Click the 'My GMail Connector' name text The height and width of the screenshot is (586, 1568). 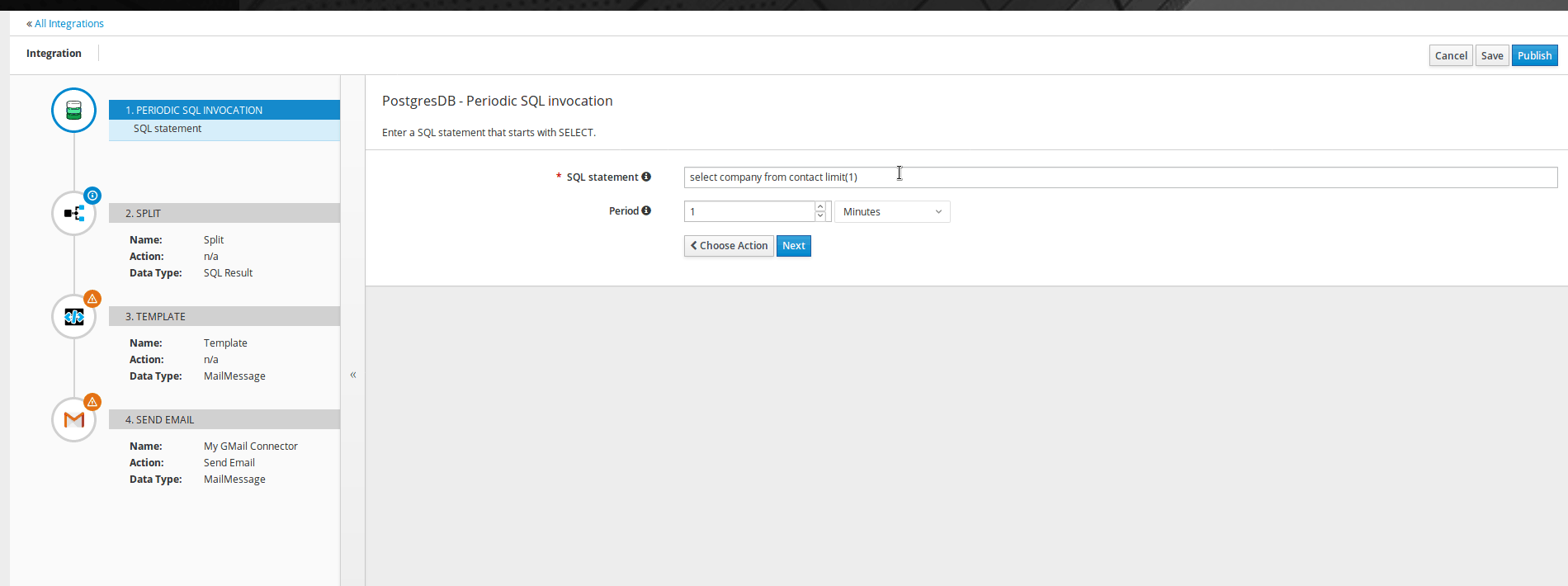pos(251,447)
